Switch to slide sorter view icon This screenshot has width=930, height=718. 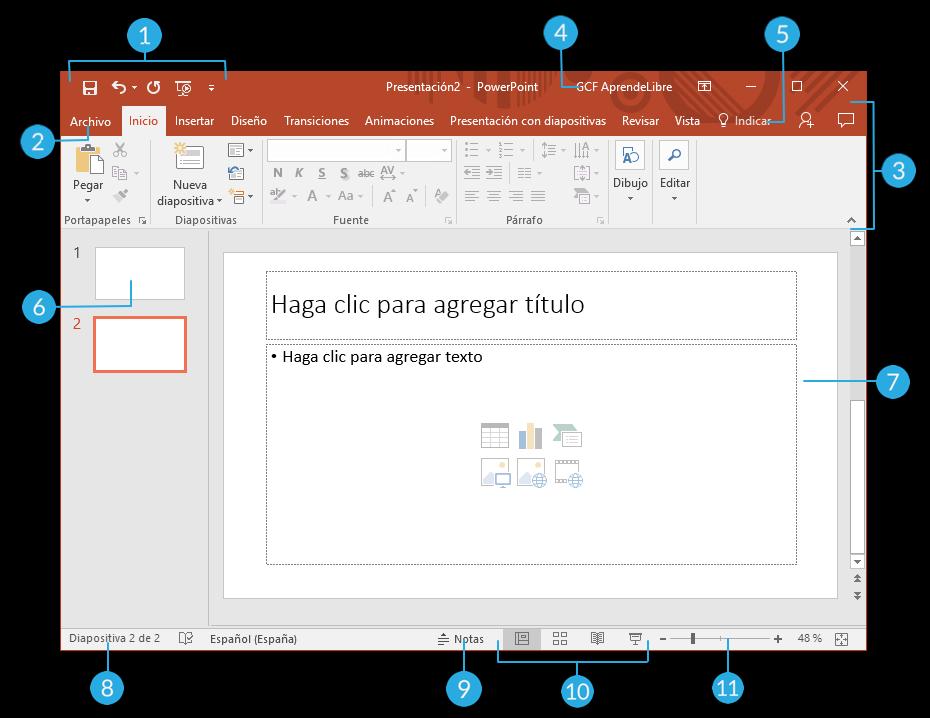(x=560, y=639)
